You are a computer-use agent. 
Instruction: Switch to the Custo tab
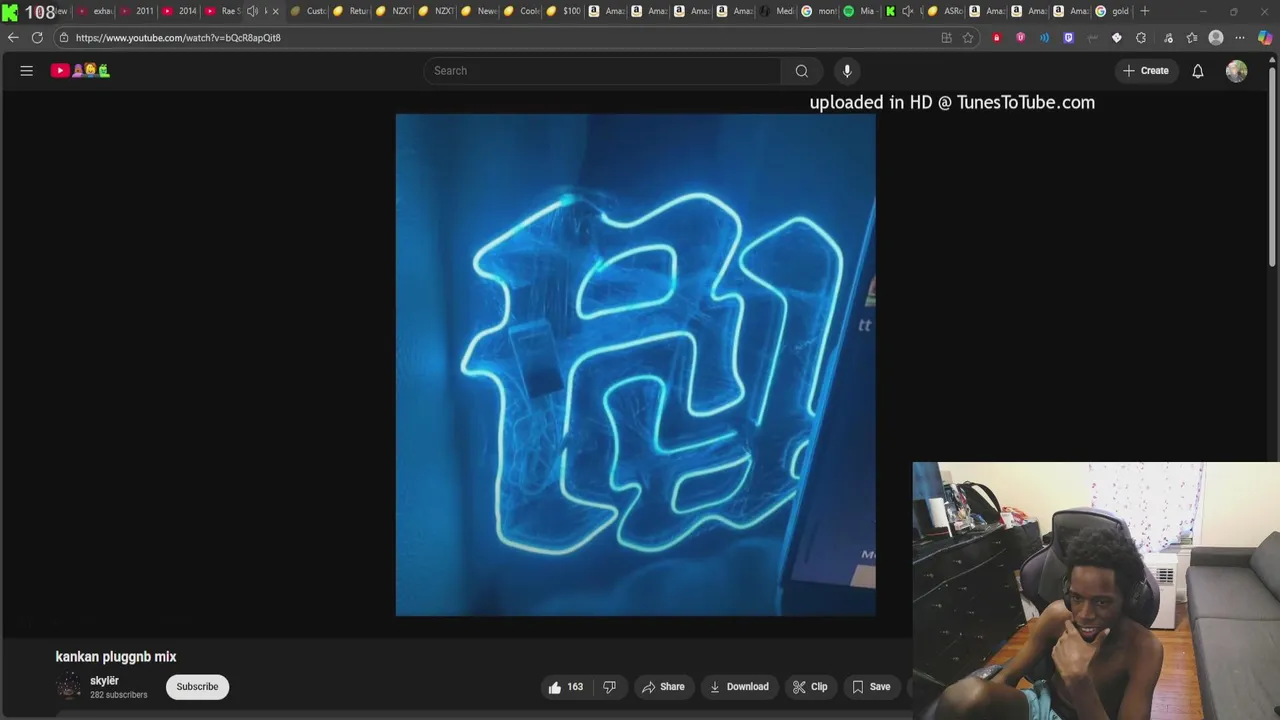(x=309, y=11)
